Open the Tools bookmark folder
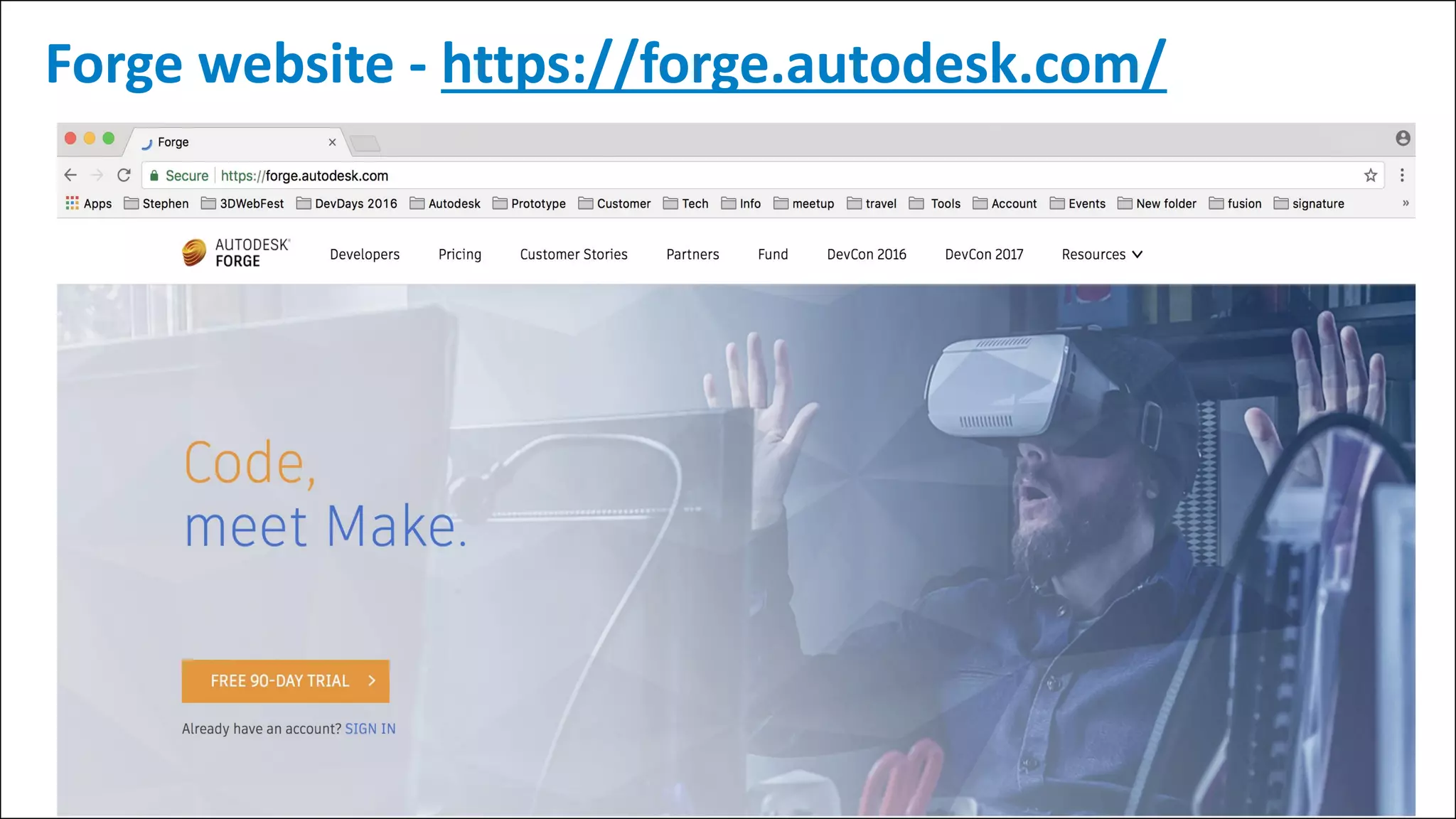 (x=935, y=203)
